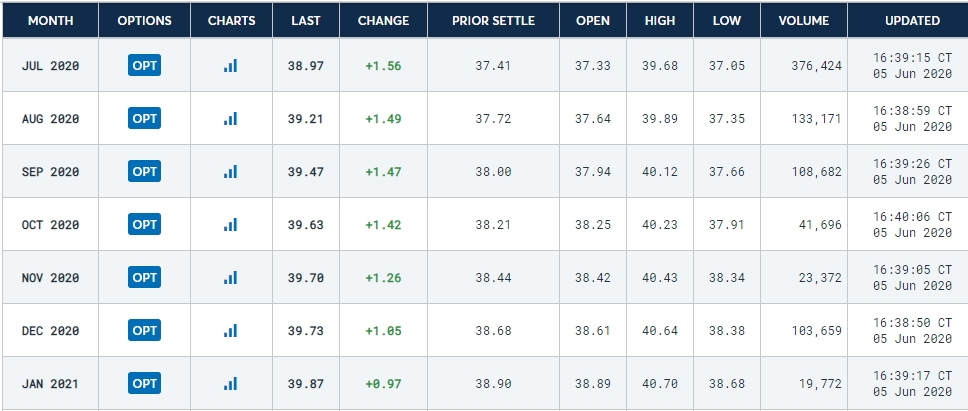Open the chart icon for NOV 2020
The height and width of the screenshot is (411, 968).
point(230,278)
